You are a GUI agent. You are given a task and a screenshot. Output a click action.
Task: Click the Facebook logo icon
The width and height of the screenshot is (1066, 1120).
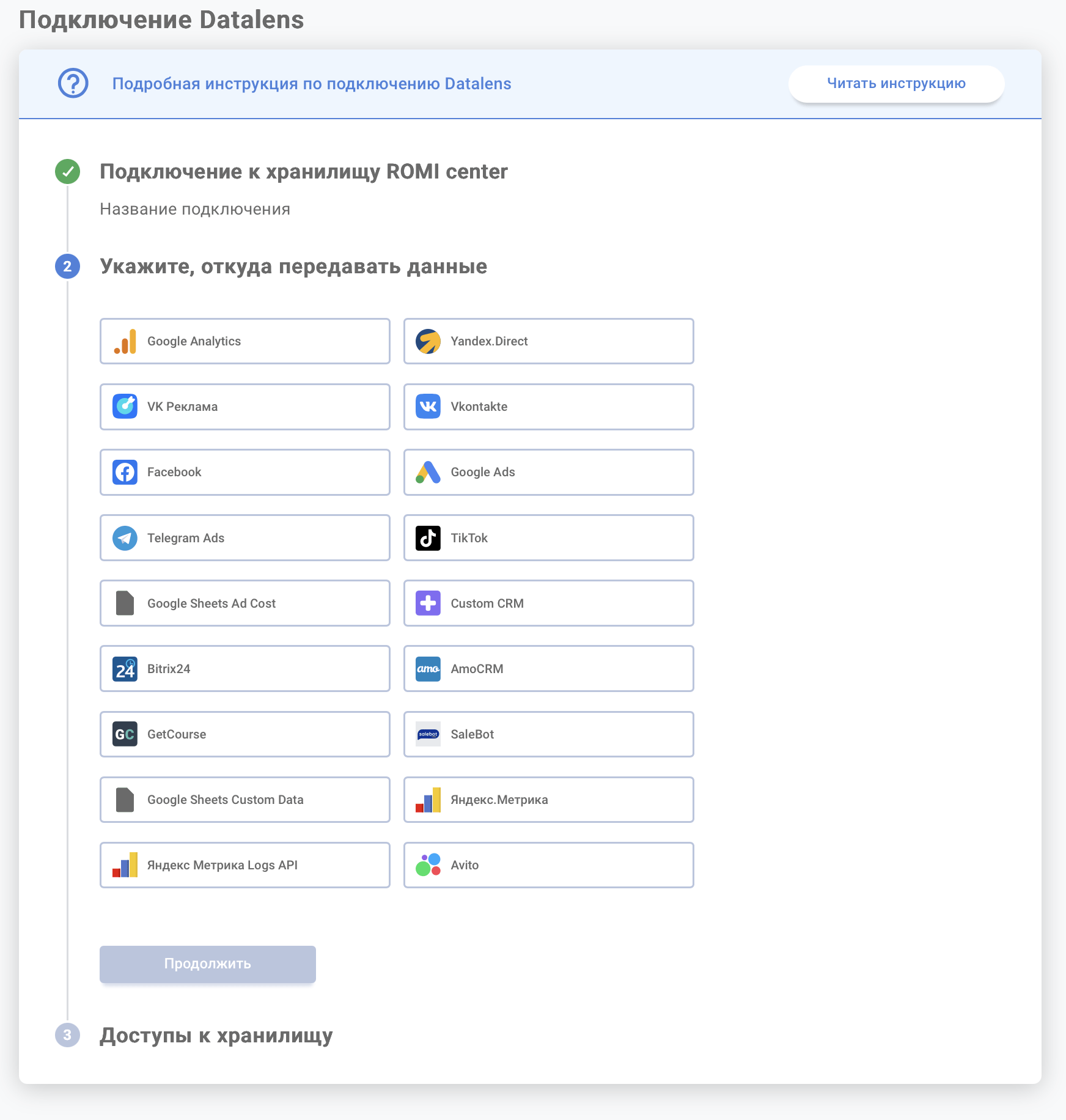pos(125,473)
